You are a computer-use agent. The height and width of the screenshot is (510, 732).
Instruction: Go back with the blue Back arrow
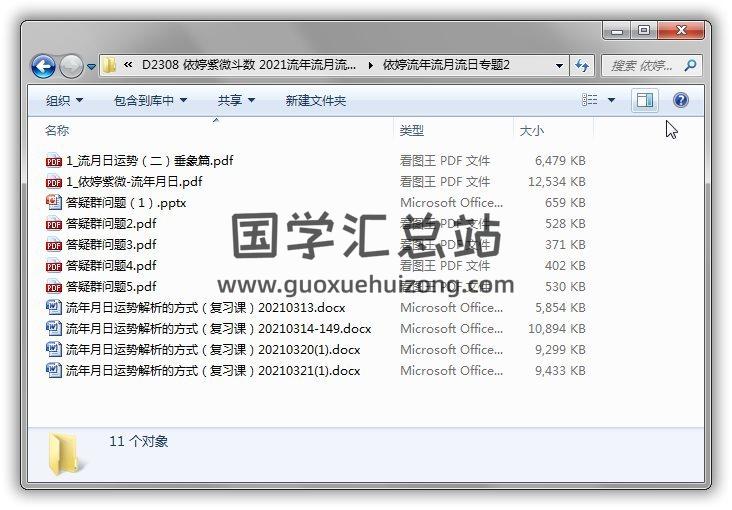click(43, 66)
